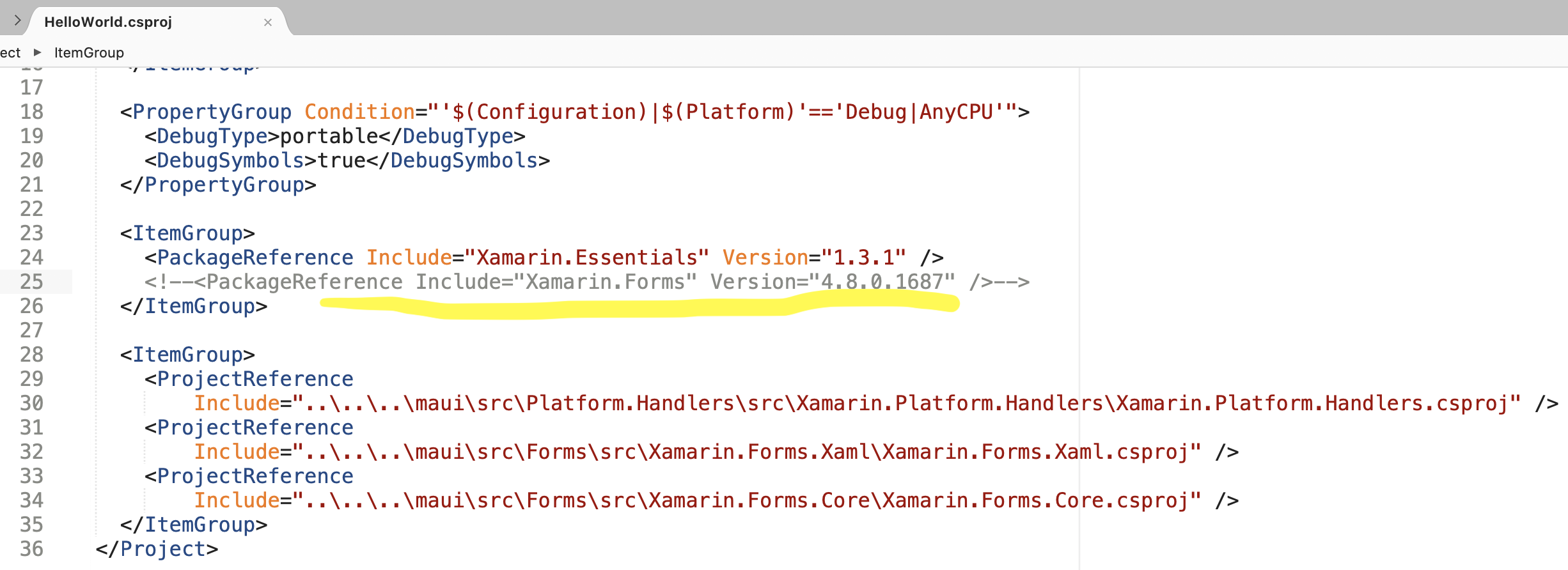
Task: Click the PropertyGroup Condition attribute name
Action: pyautogui.click(x=359, y=112)
